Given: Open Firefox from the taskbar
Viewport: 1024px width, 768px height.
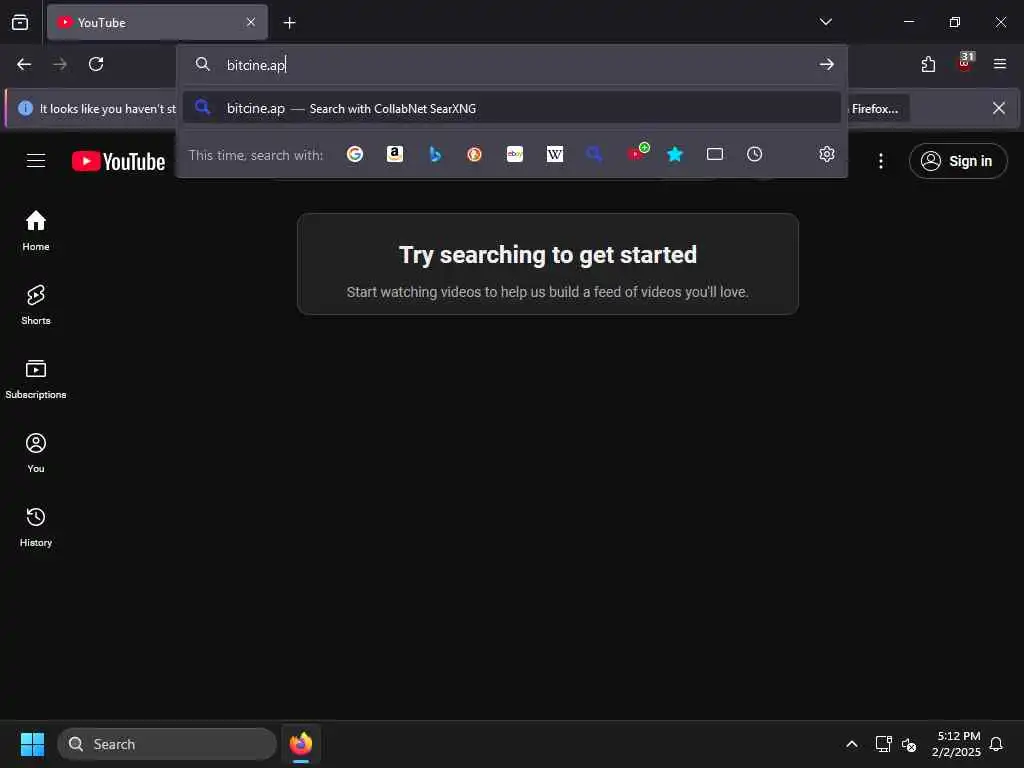Looking at the screenshot, I should 301,744.
